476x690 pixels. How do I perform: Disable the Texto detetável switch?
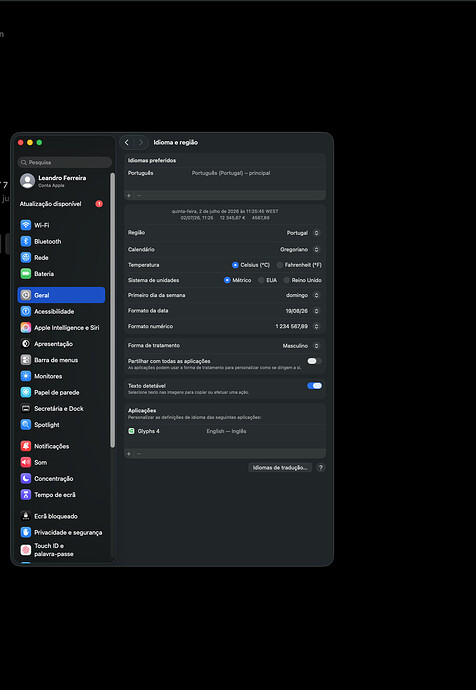(314, 386)
